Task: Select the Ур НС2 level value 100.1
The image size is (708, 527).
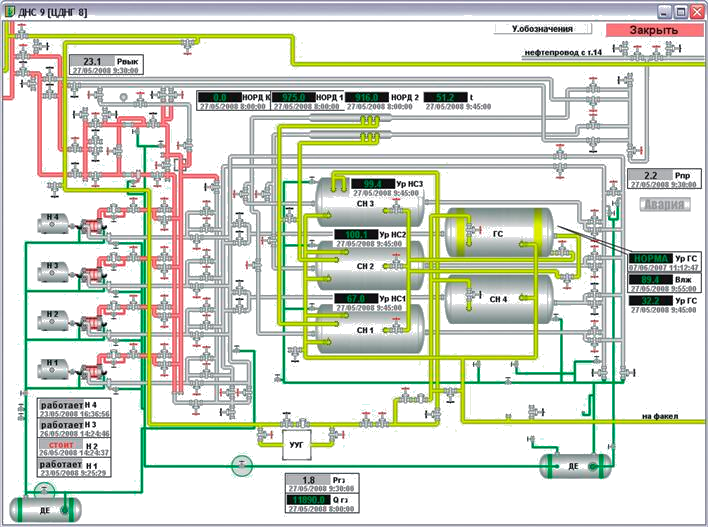Action: 354,235
